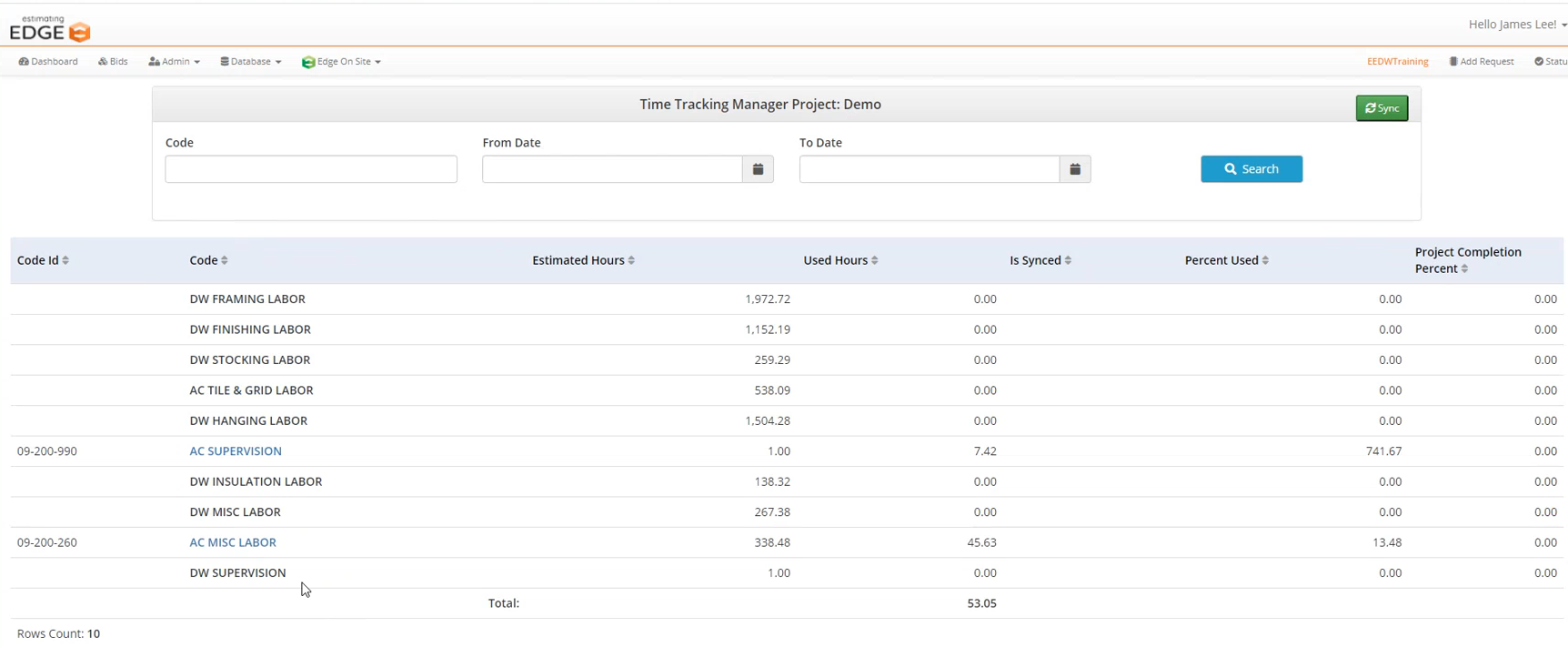Go to the Dashboard menu item

48,62
